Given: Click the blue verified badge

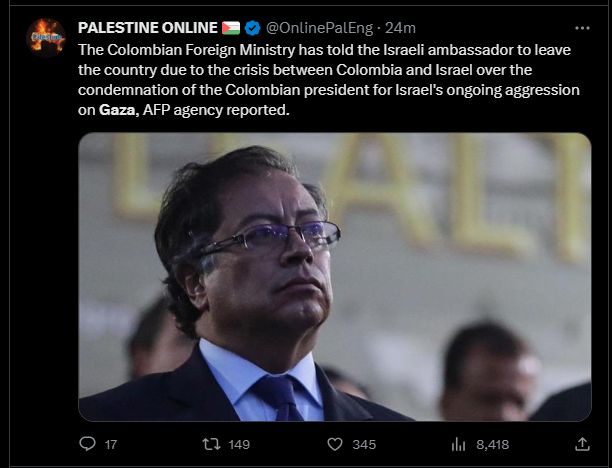Looking at the screenshot, I should pos(254,25).
